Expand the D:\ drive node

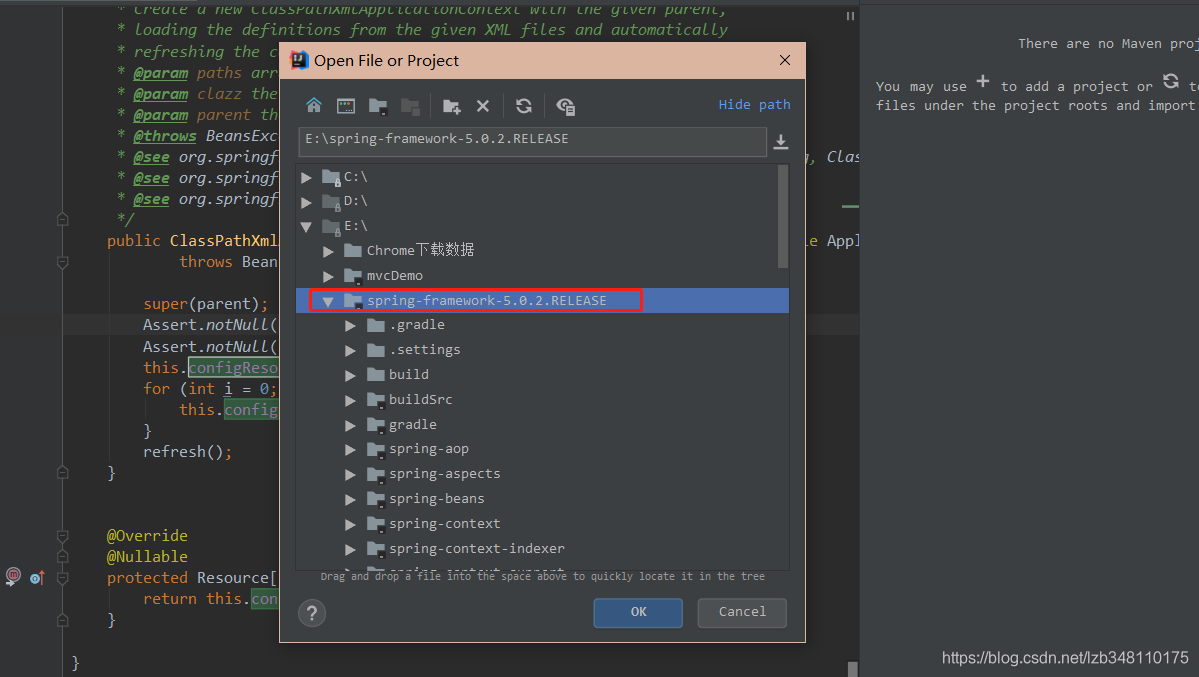point(307,202)
